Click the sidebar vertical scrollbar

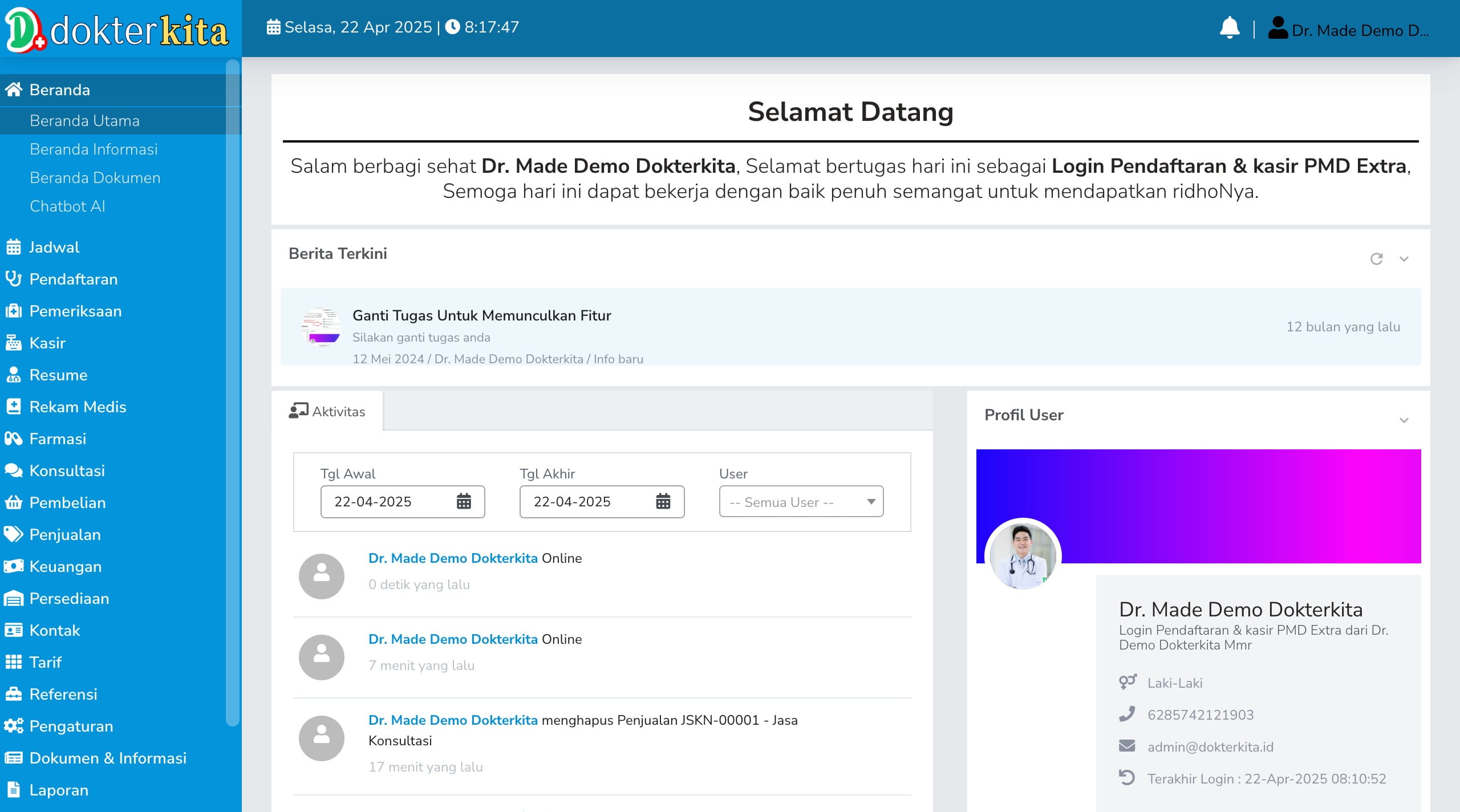coord(232,393)
